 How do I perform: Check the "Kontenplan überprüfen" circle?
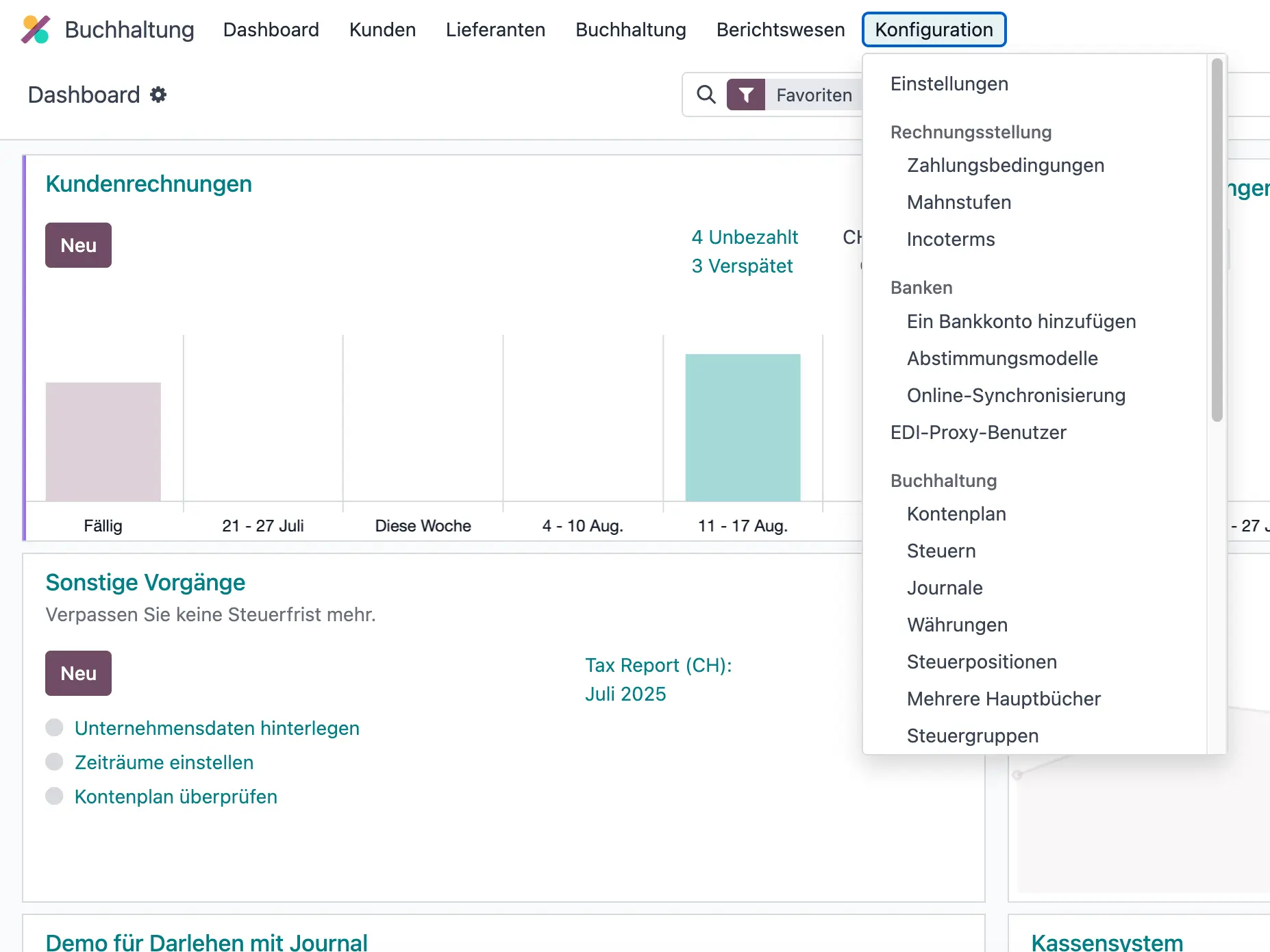[55, 796]
